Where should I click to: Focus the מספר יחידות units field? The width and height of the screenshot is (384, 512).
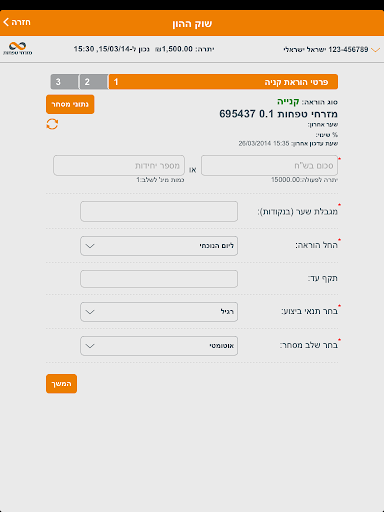tap(119, 165)
